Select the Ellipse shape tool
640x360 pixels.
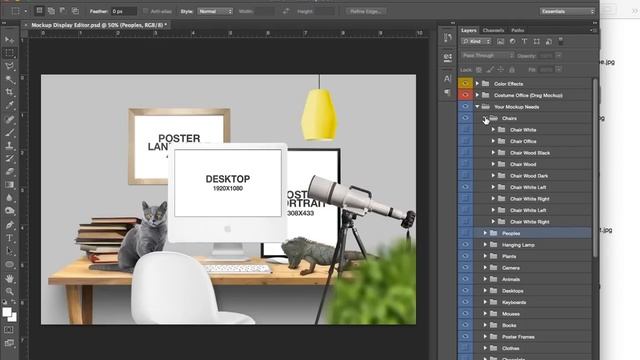coord(9,264)
